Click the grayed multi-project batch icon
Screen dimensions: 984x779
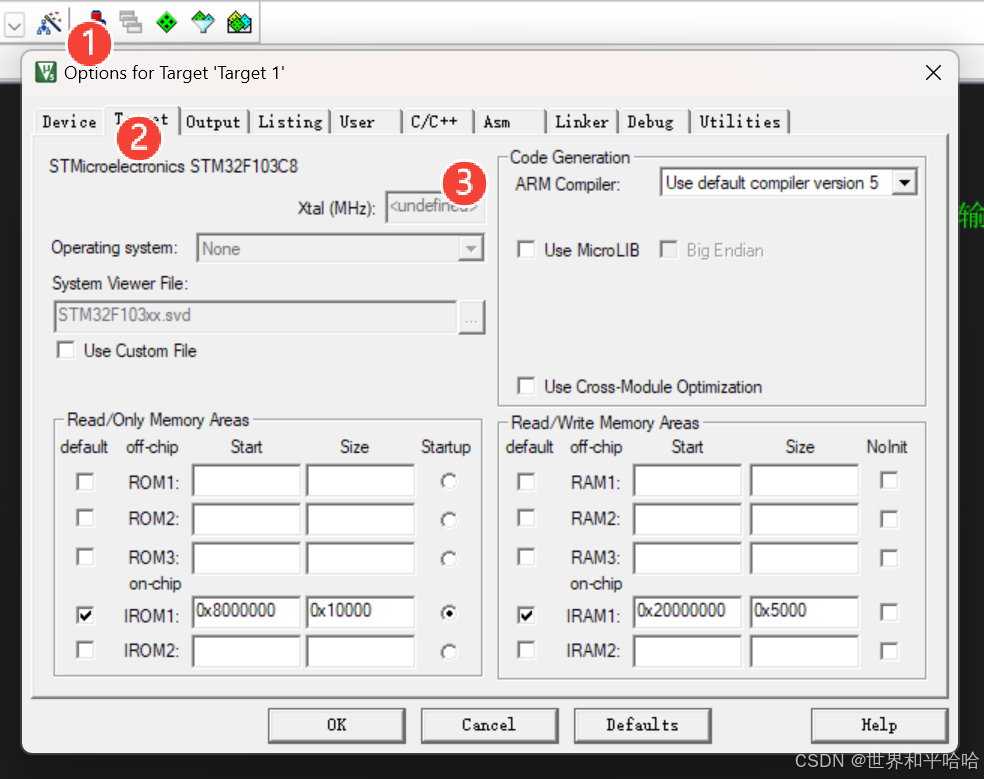click(x=131, y=23)
